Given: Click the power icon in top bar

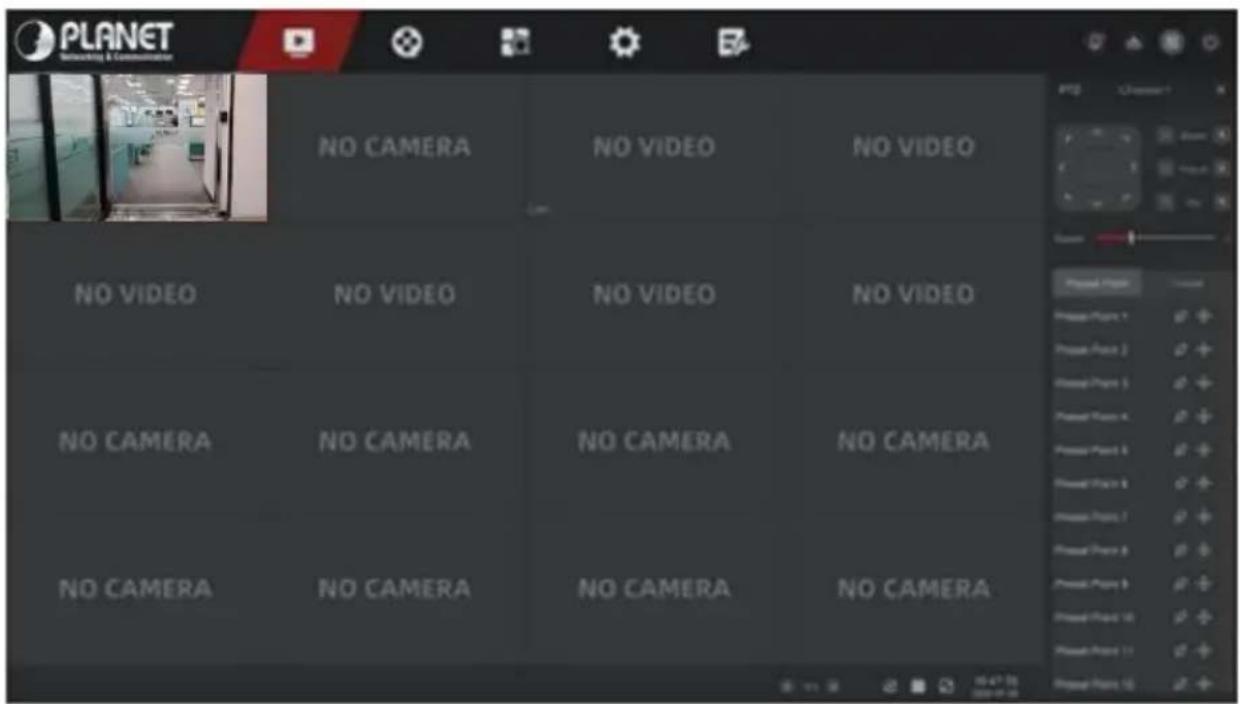Looking at the screenshot, I should pyautogui.click(x=1212, y=42).
